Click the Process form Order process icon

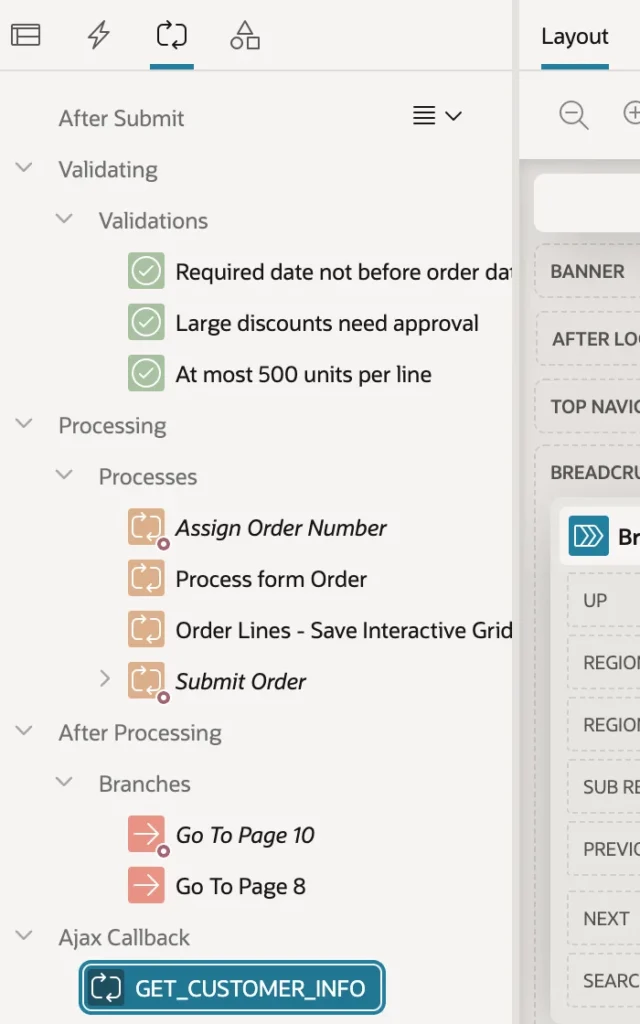(x=146, y=578)
